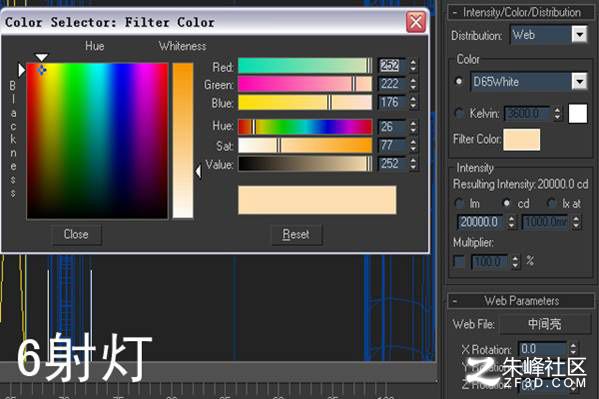The height and width of the screenshot is (399, 599).
Task: Select the lx at radio option
Action: point(551,203)
